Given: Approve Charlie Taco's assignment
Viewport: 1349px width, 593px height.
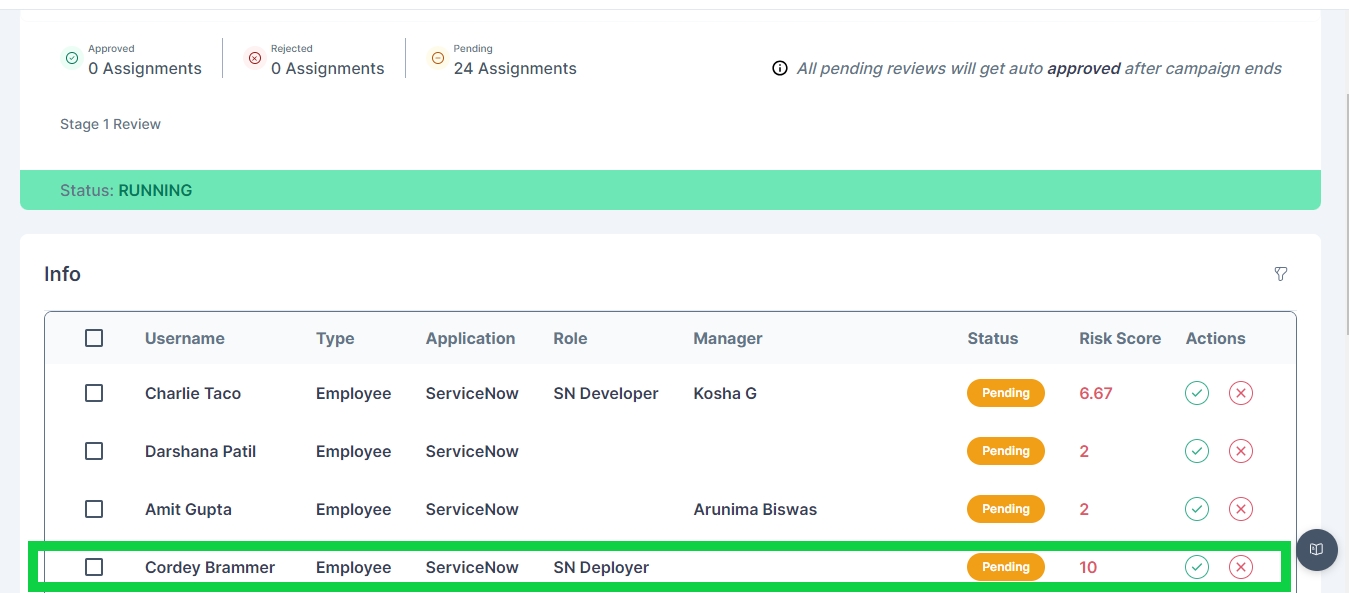Looking at the screenshot, I should tap(1197, 393).
